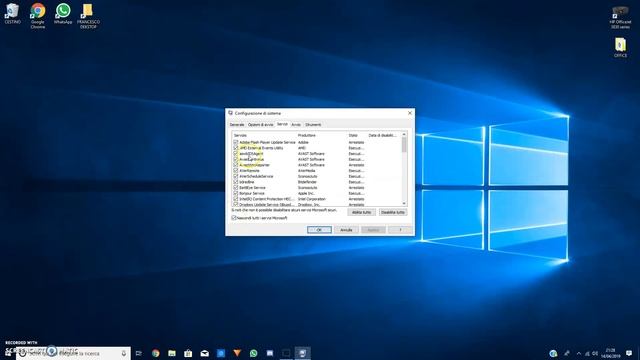Select the Apple Inc. producer cell
Screen dimensions: 640x360
(307, 193)
